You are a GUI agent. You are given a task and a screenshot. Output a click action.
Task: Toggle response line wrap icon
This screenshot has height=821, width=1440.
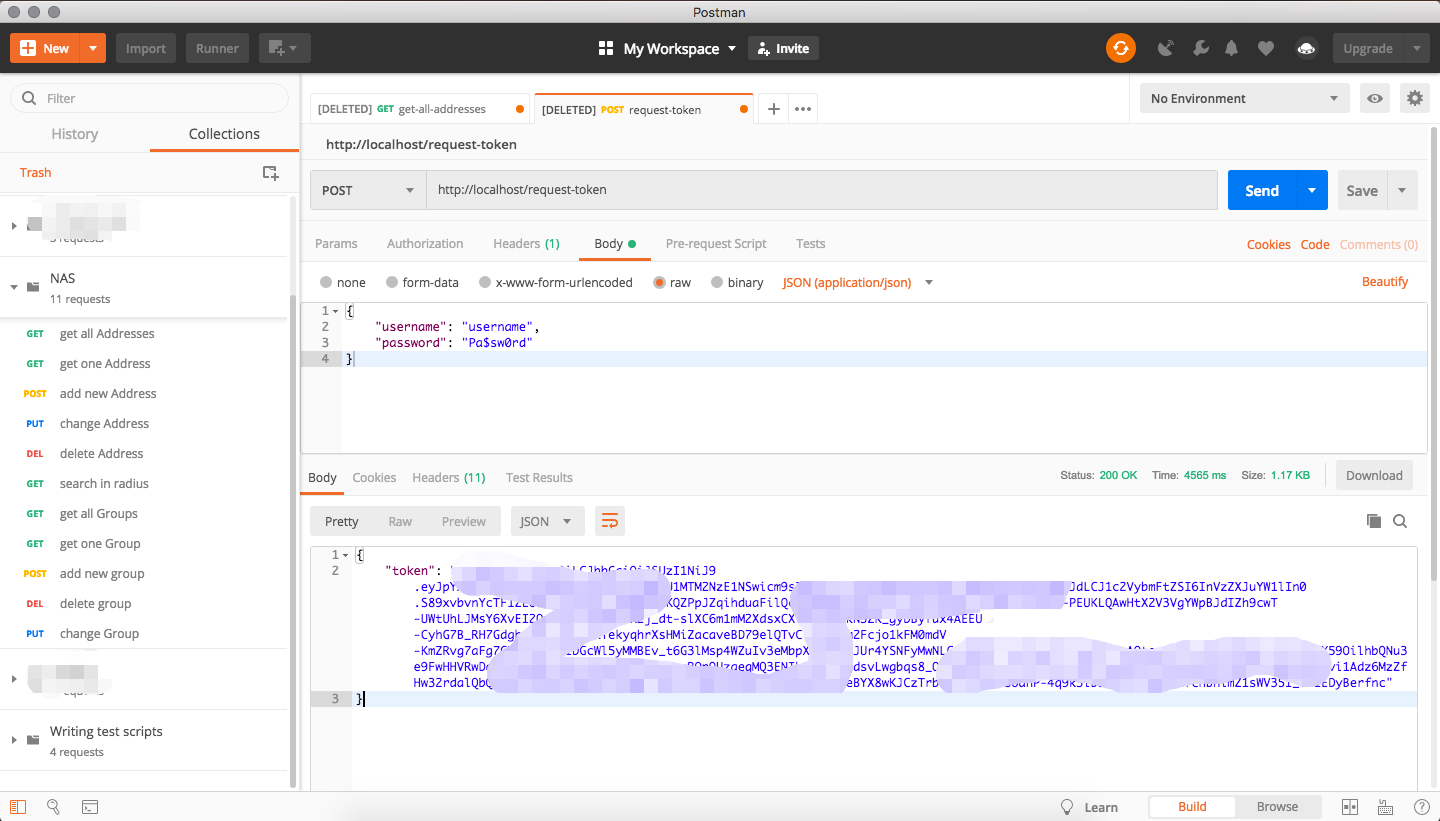point(610,521)
